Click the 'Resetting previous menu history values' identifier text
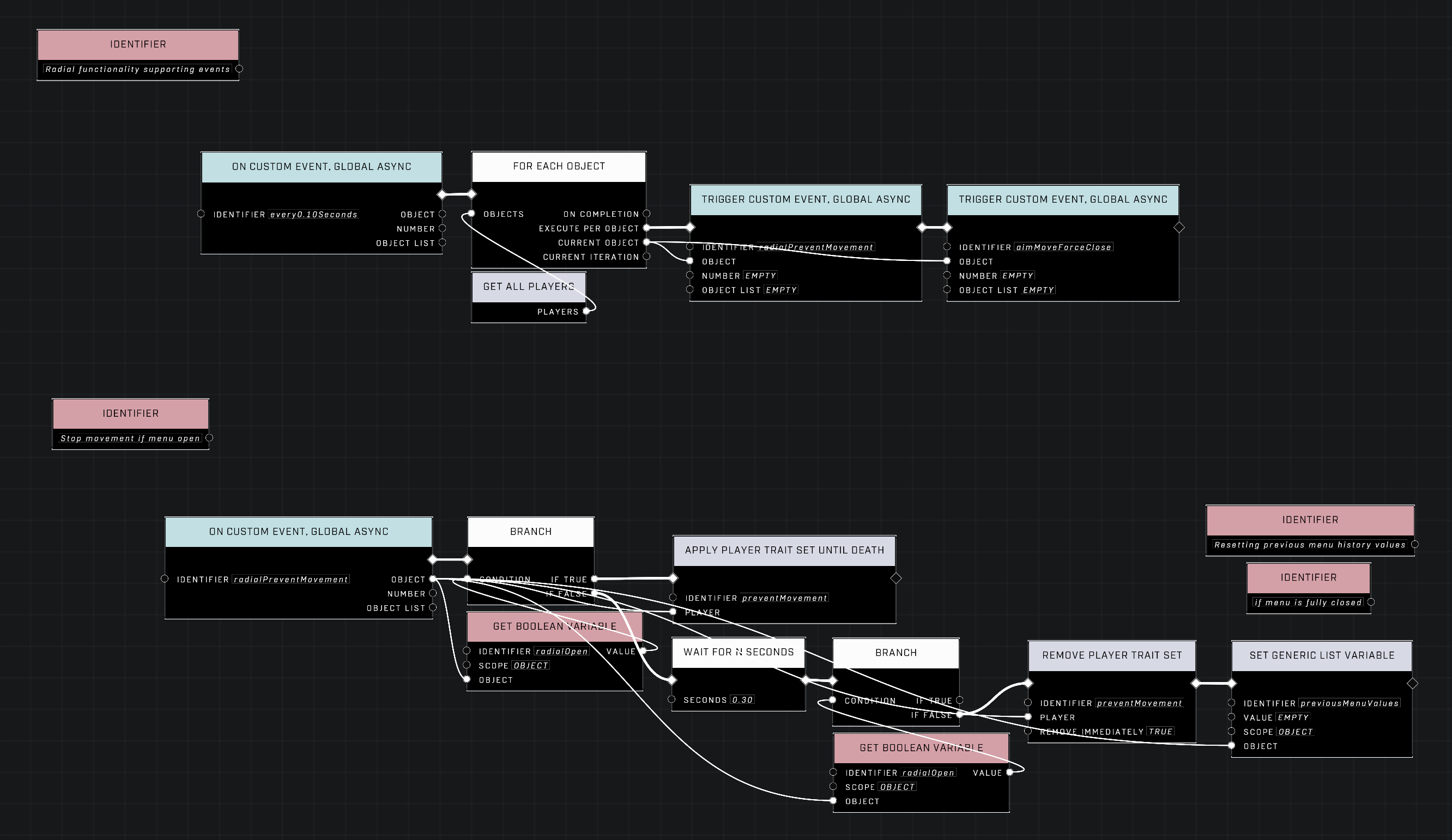 point(1309,545)
